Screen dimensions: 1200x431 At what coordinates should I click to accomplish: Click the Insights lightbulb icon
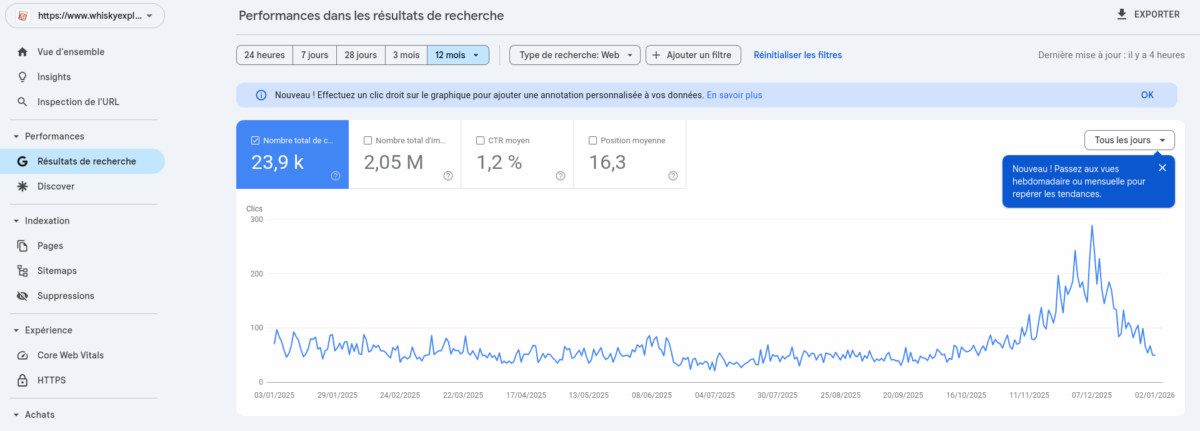point(23,77)
